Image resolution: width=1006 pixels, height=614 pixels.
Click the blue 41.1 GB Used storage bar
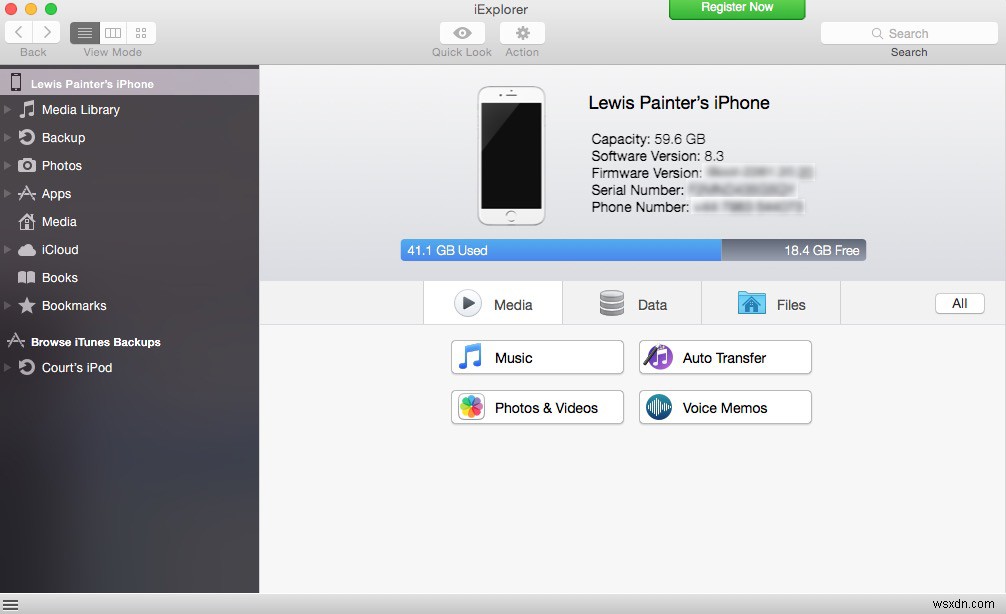[x=560, y=250]
